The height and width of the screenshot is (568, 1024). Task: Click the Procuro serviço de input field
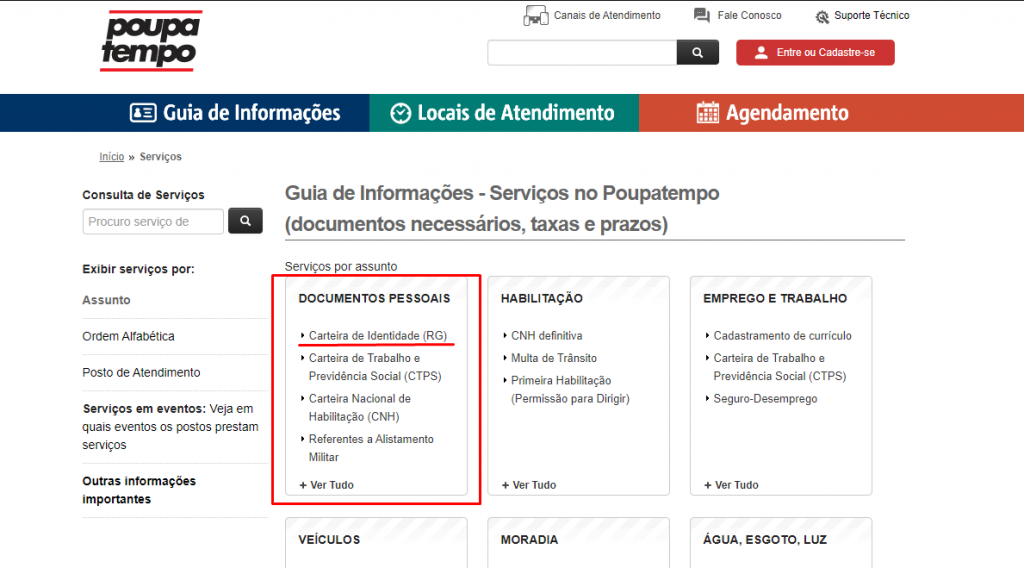(x=153, y=222)
